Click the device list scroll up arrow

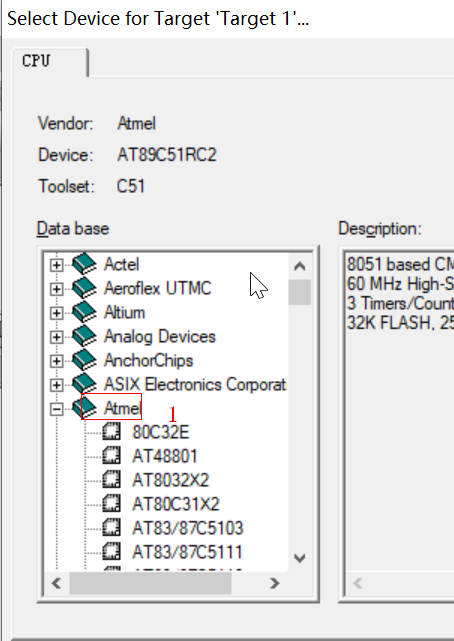tap(300, 267)
